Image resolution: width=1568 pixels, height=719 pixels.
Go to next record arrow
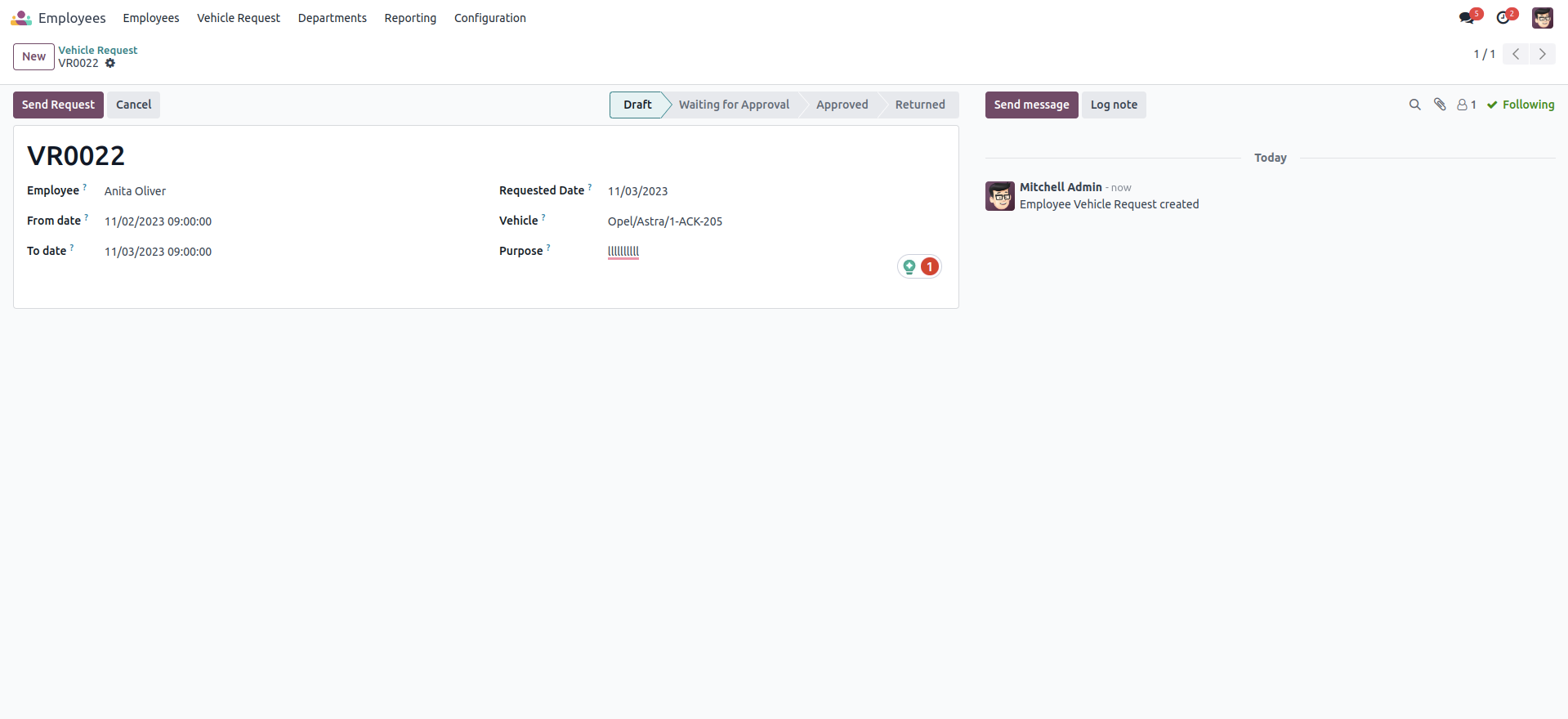[x=1543, y=54]
